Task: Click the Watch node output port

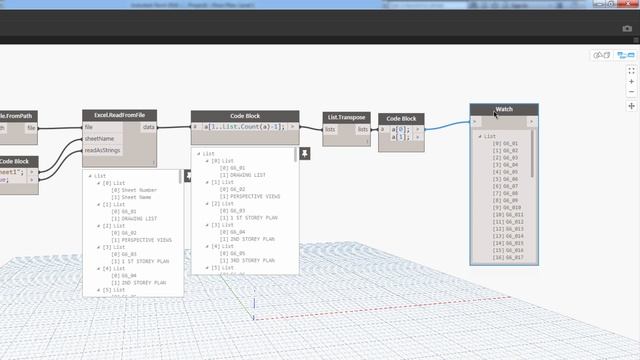Action: tap(531, 122)
